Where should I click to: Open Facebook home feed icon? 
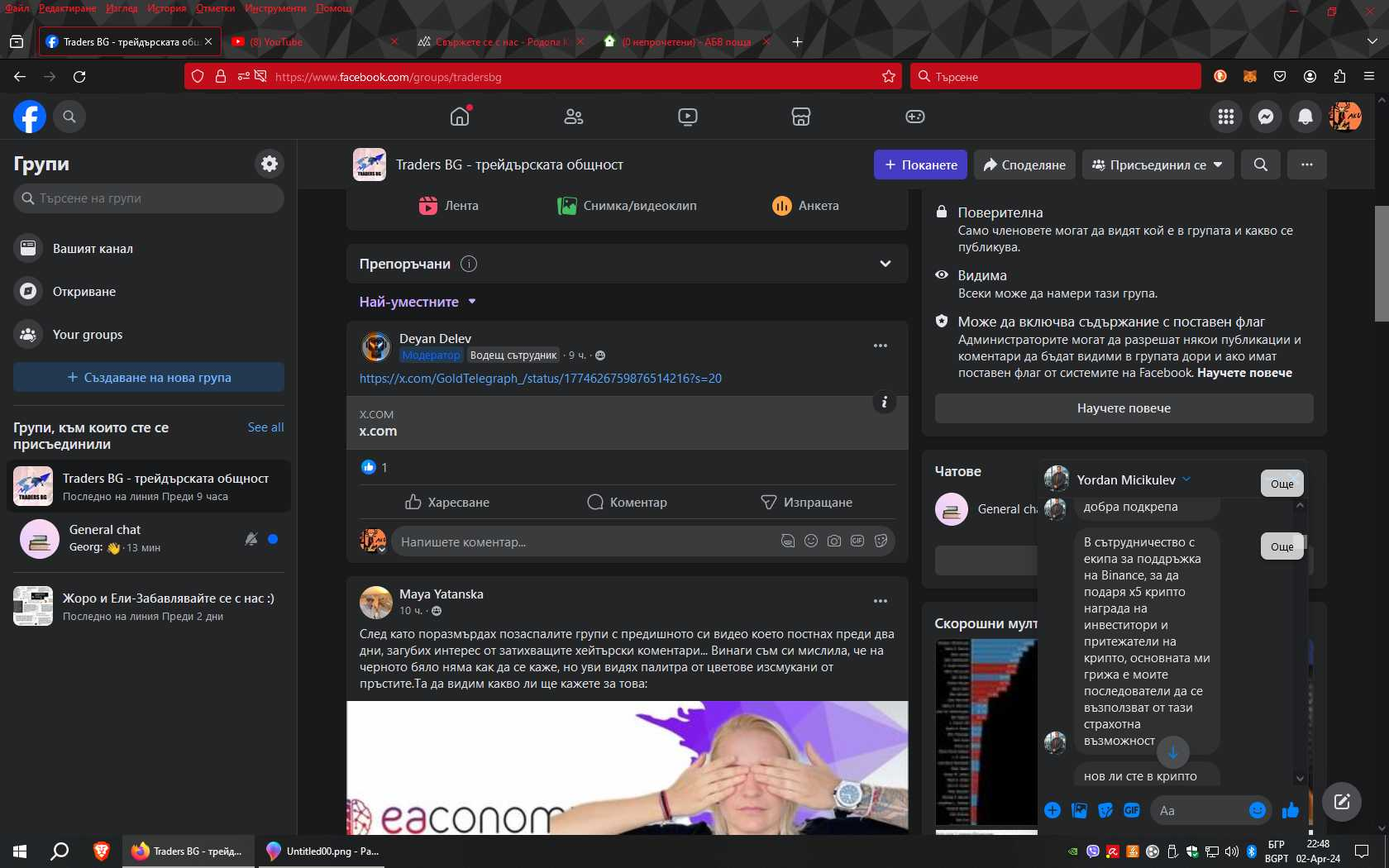tap(460, 117)
